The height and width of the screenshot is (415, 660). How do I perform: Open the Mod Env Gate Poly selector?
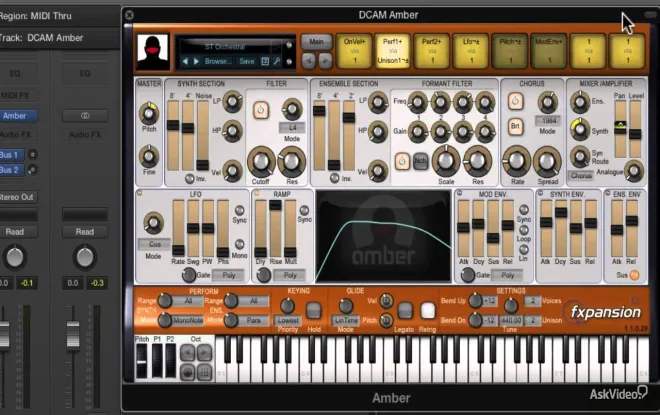pyautogui.click(x=508, y=275)
